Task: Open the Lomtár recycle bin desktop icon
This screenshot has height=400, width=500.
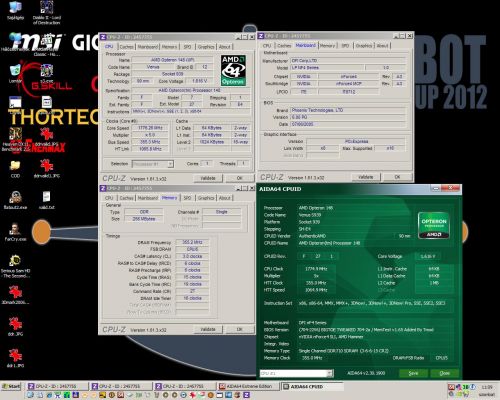Action: pos(15,74)
